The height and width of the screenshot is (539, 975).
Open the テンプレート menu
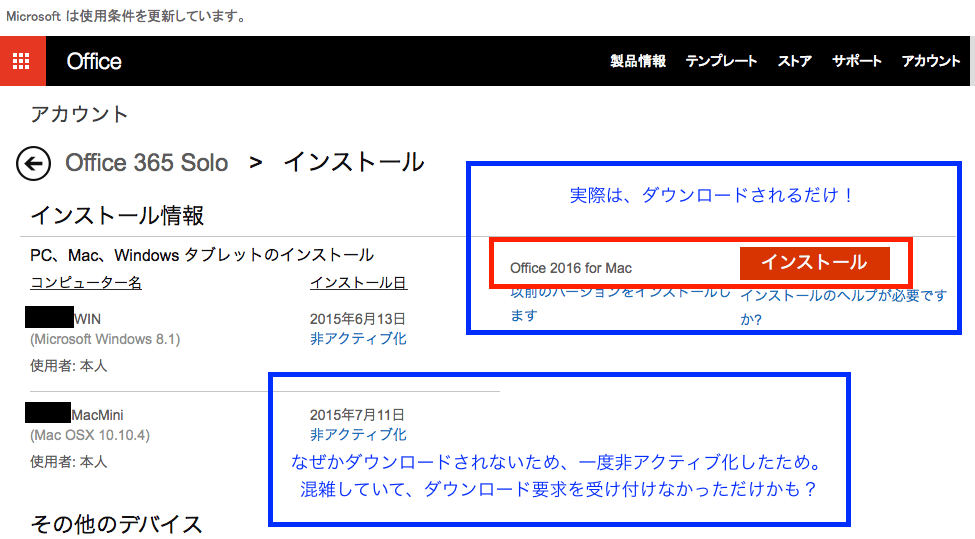(721, 61)
